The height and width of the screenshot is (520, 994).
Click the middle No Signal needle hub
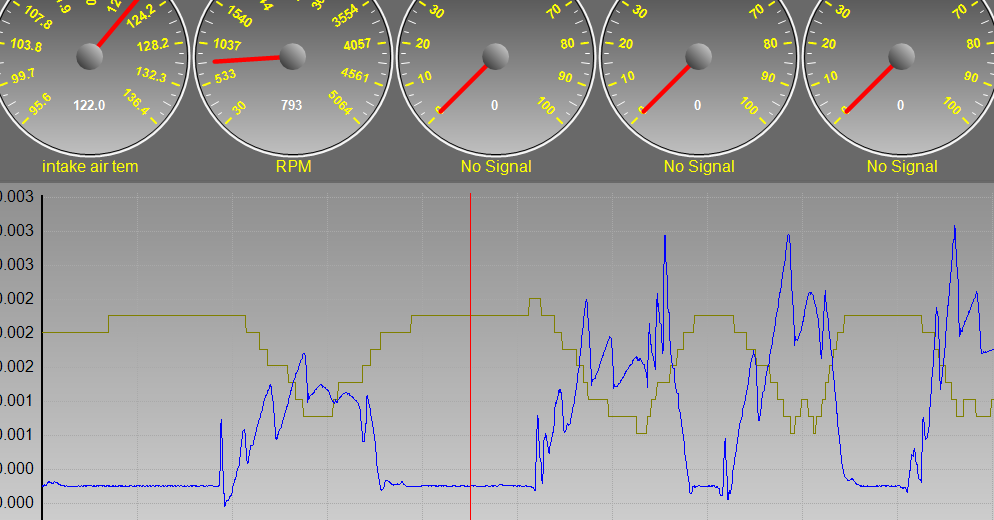(699, 56)
